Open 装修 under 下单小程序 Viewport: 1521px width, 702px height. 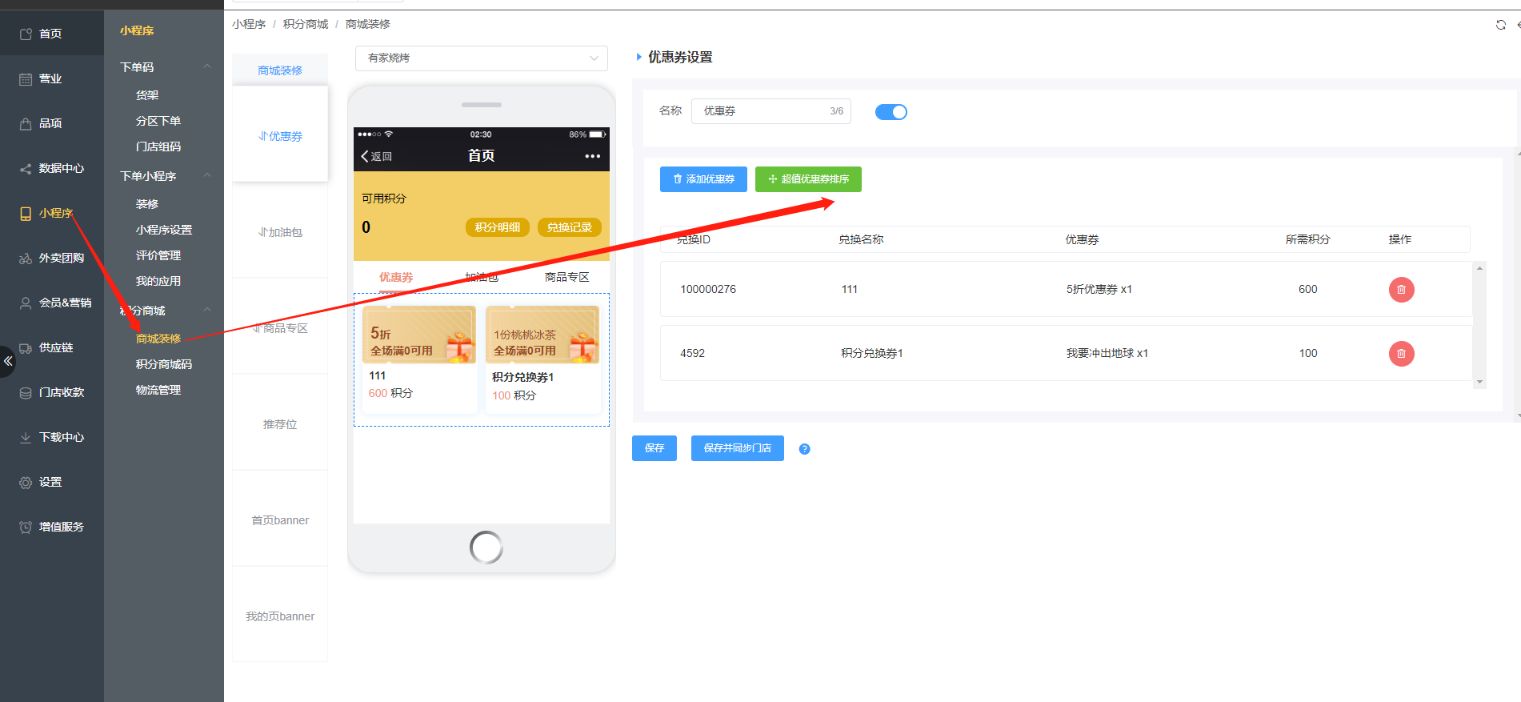147,204
